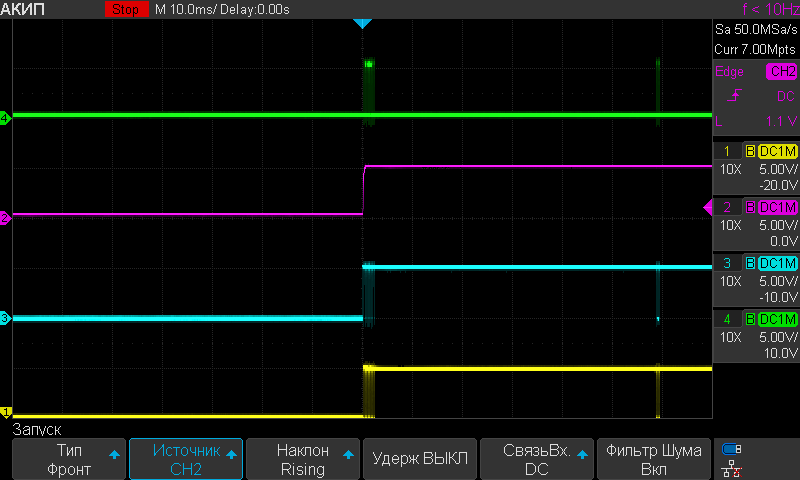
Task: Click the up arrow on Наклон button
Action: (348, 454)
